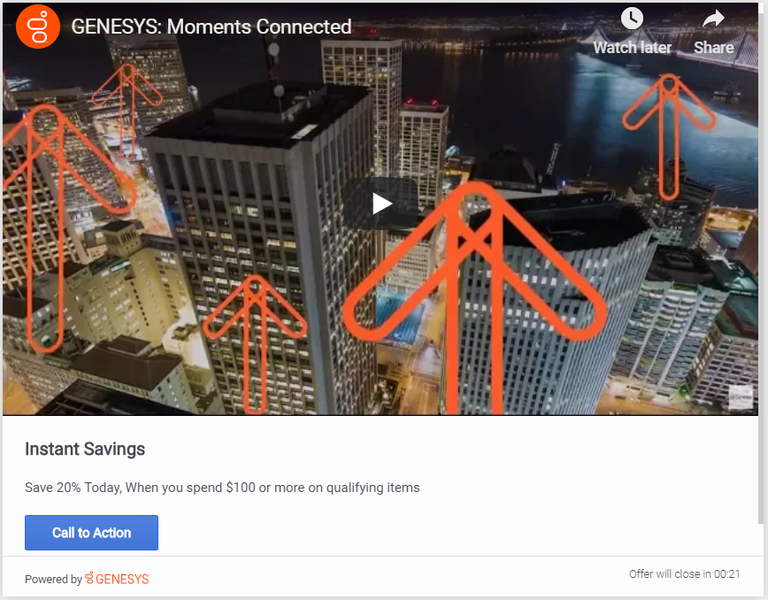
Task: Click the 'Watch later' text label
Action: tap(632, 48)
